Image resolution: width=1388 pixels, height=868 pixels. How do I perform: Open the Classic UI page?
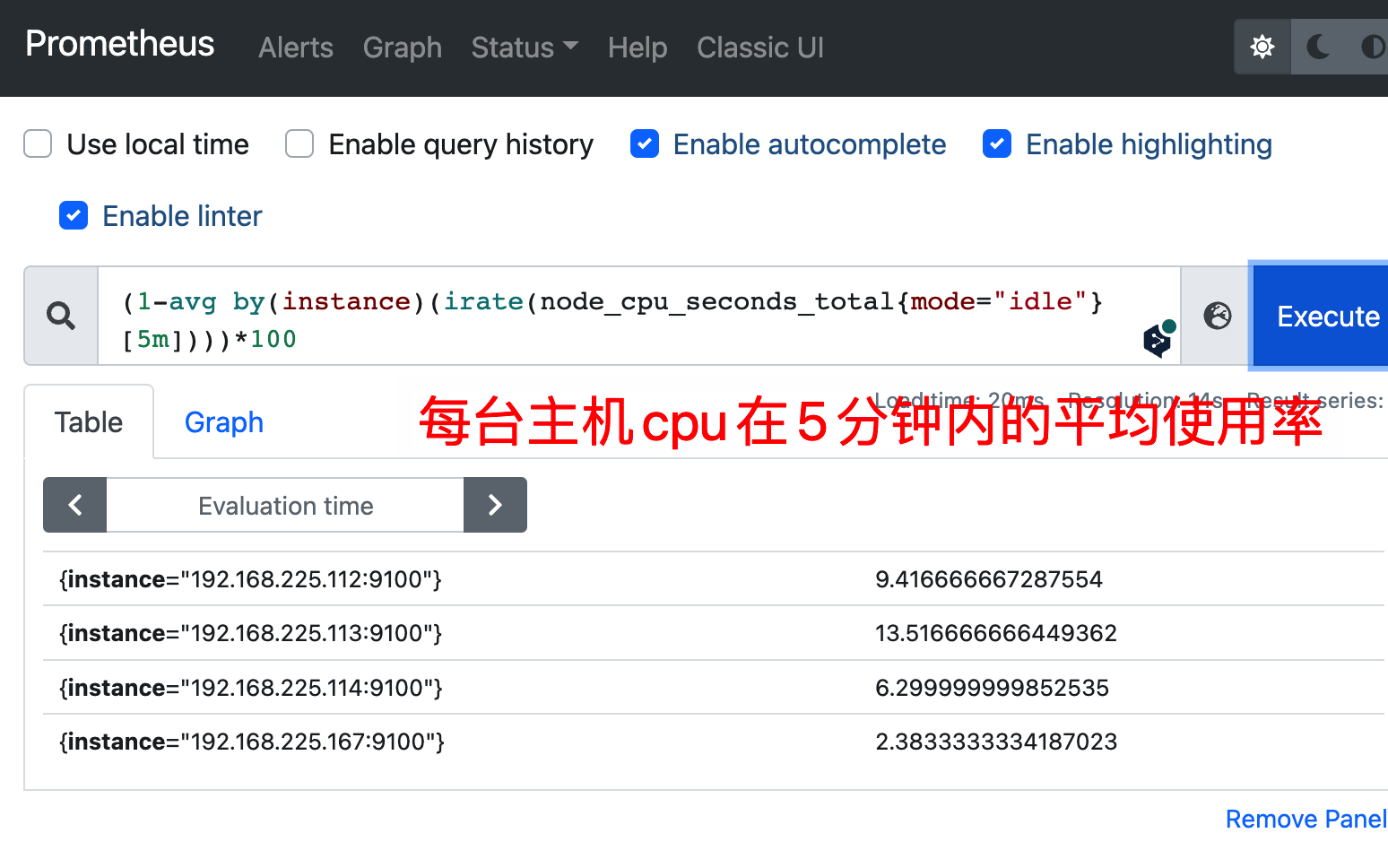[760, 48]
